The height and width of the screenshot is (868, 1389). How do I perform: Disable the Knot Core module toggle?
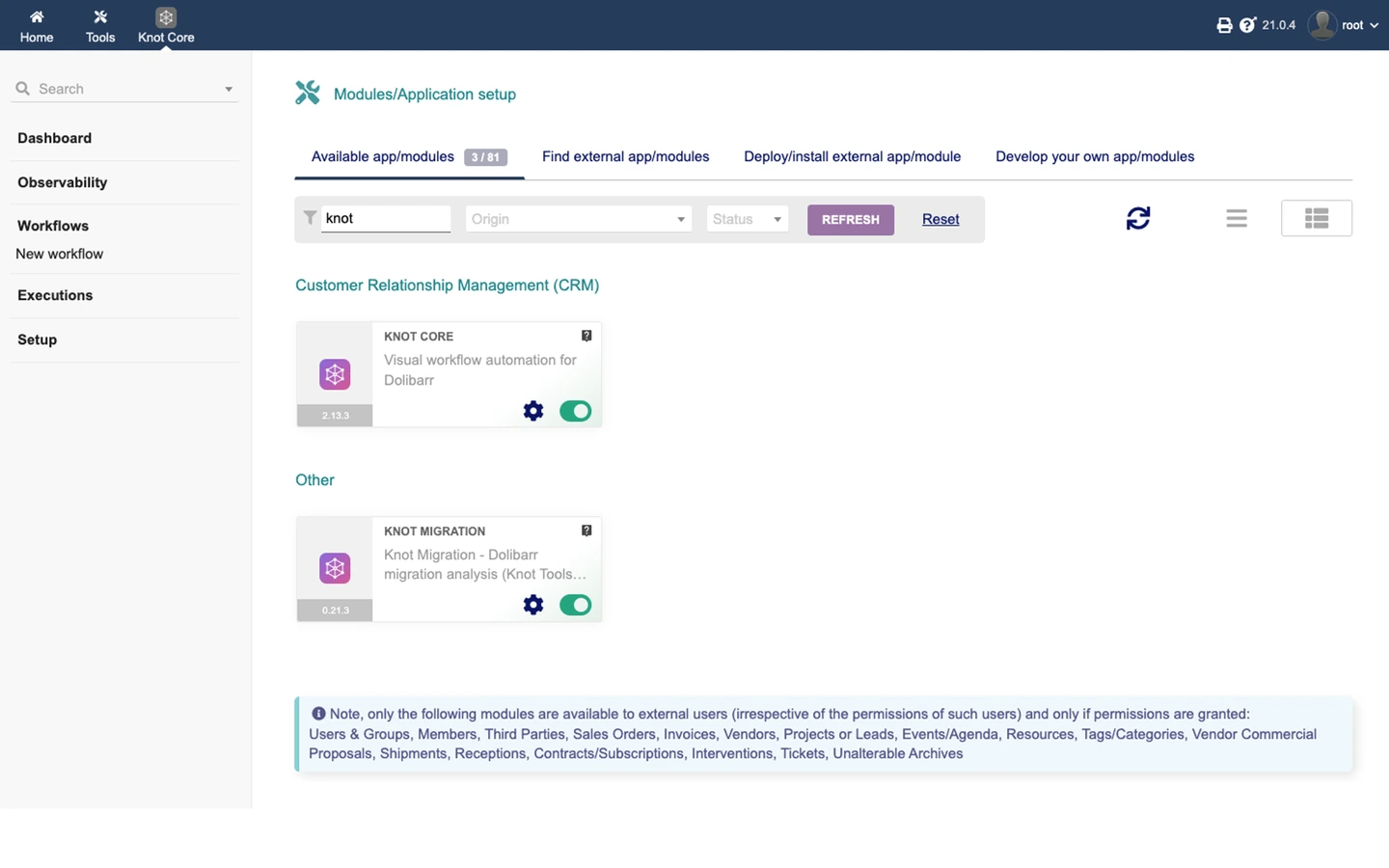[576, 411]
